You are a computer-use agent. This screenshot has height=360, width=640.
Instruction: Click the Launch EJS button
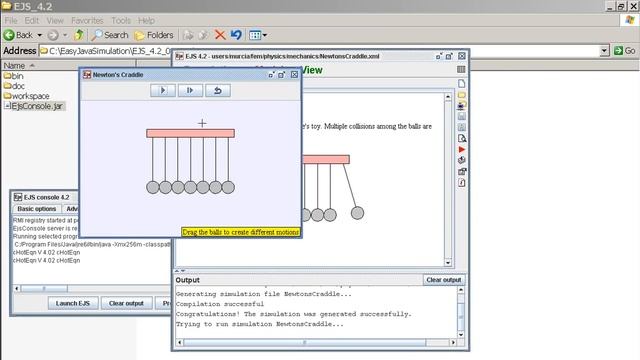tap(73, 303)
